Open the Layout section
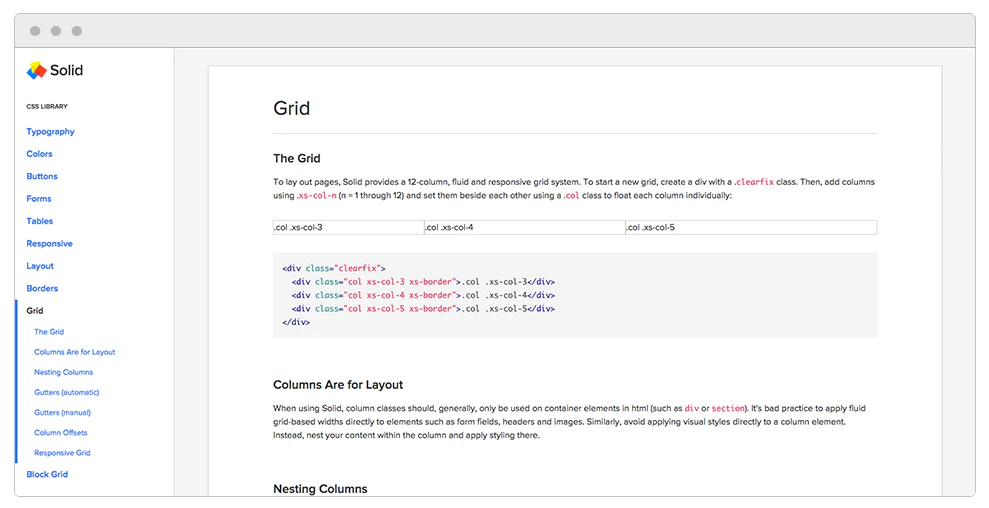The height and width of the screenshot is (508, 989). (x=40, y=266)
